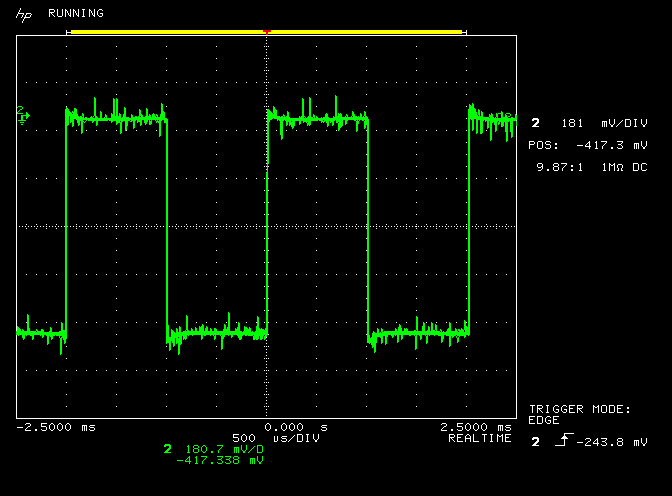Open the TRIGGER MODE EDGE setting

point(580,414)
